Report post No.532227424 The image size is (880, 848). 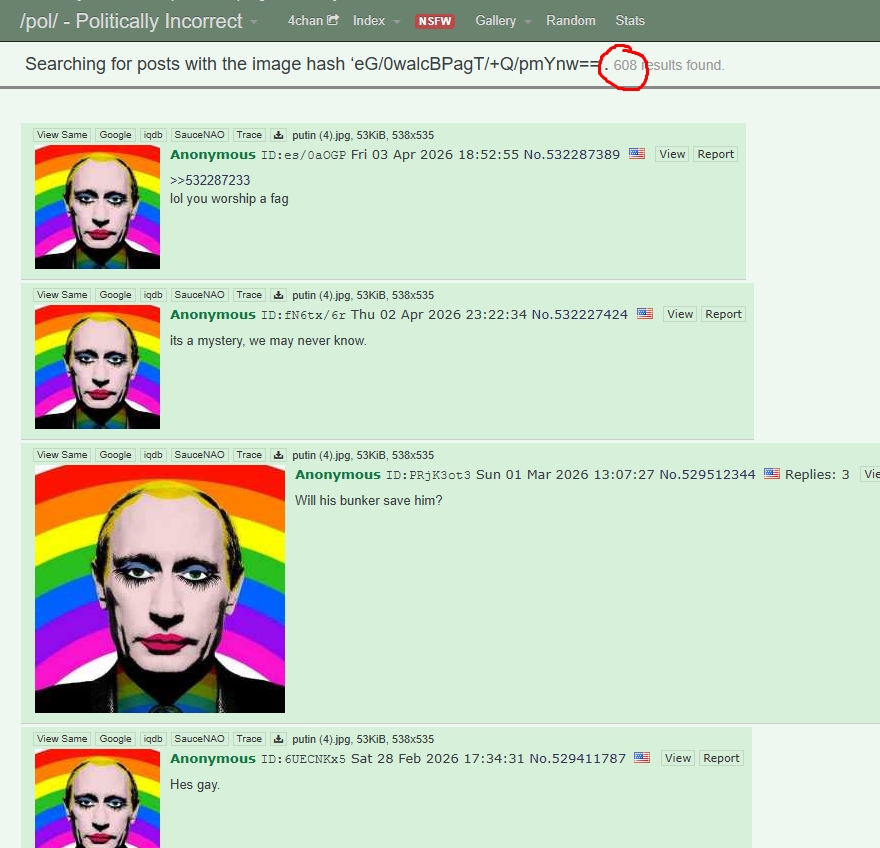click(723, 314)
